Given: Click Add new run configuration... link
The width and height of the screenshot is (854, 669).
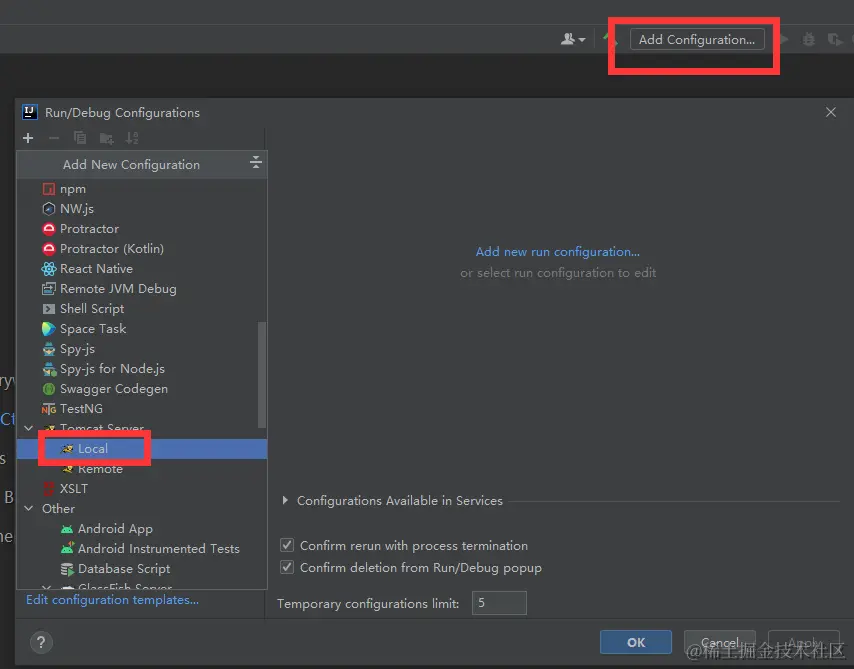Looking at the screenshot, I should [558, 252].
